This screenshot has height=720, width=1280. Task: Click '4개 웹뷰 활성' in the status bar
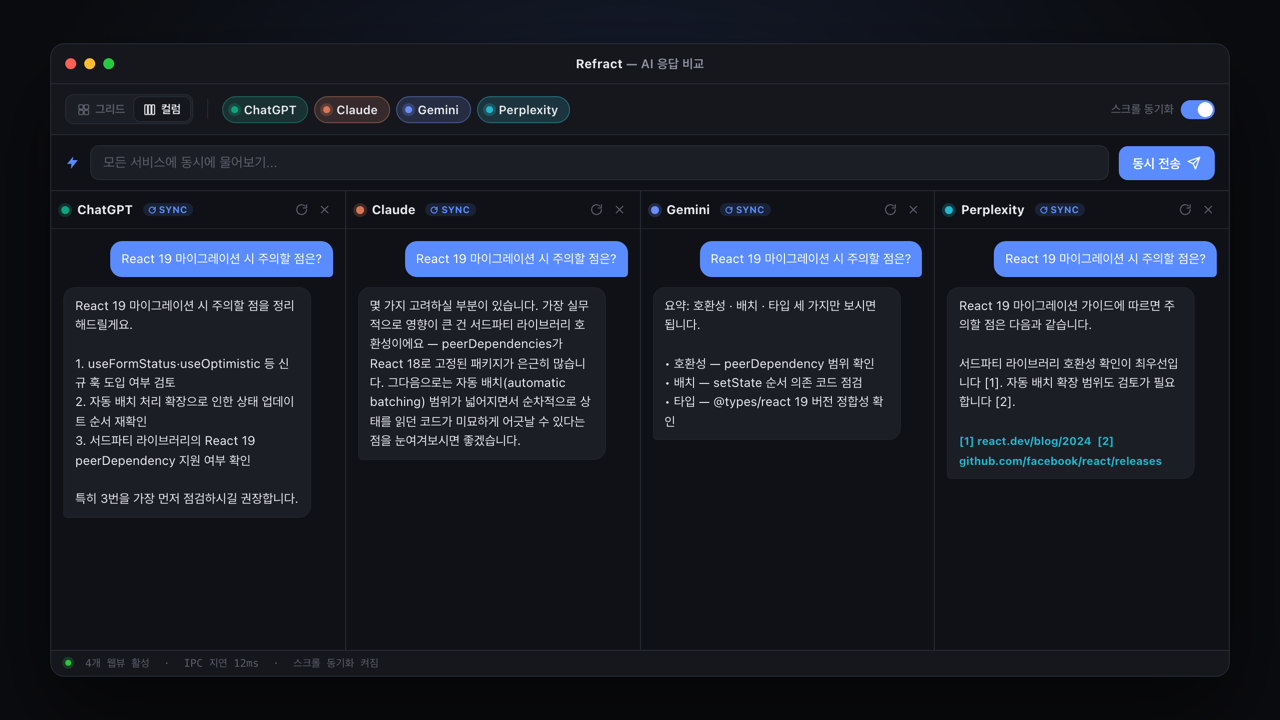pyautogui.click(x=117, y=663)
